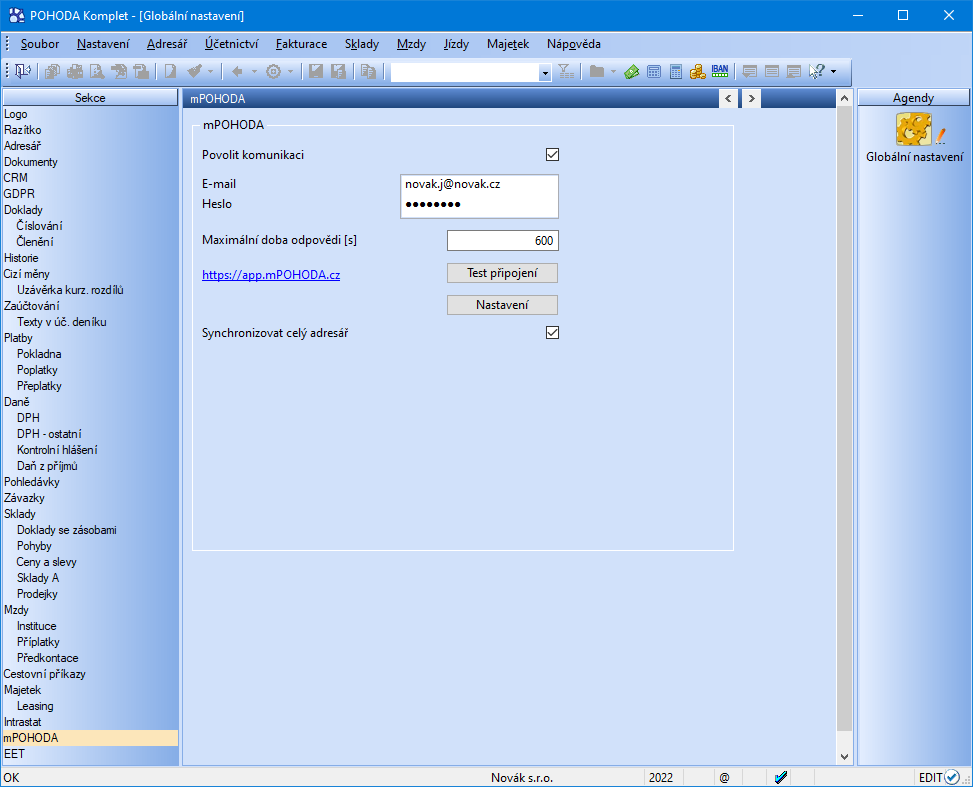Click the first save diskette icon
This screenshot has height=787, width=973.
tap(316, 71)
